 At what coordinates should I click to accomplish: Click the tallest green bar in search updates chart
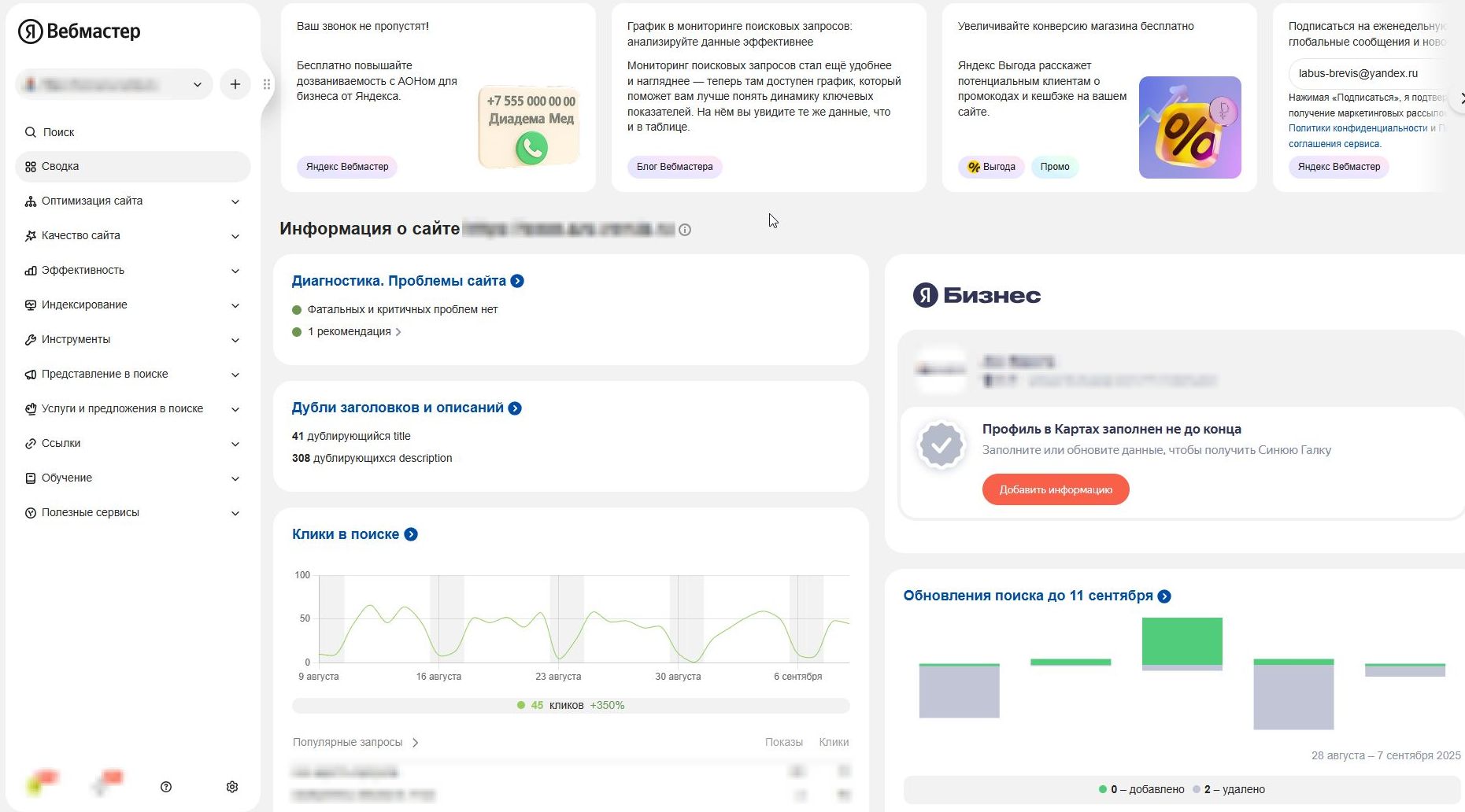click(1182, 641)
